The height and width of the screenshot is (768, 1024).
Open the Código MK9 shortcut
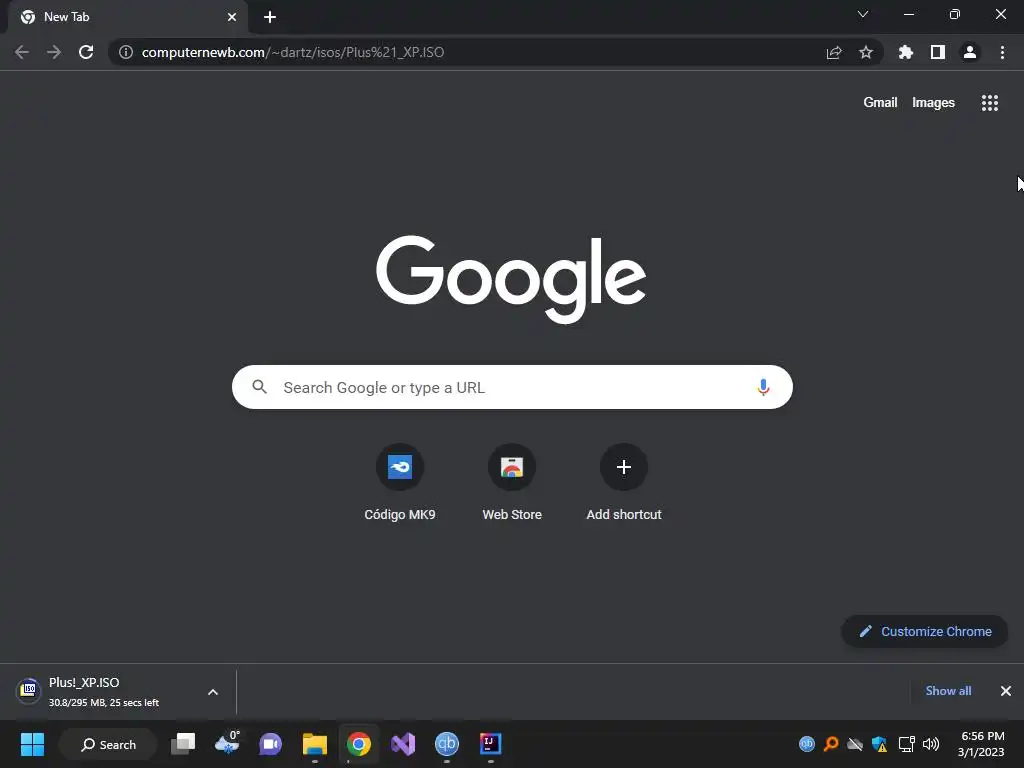point(400,482)
